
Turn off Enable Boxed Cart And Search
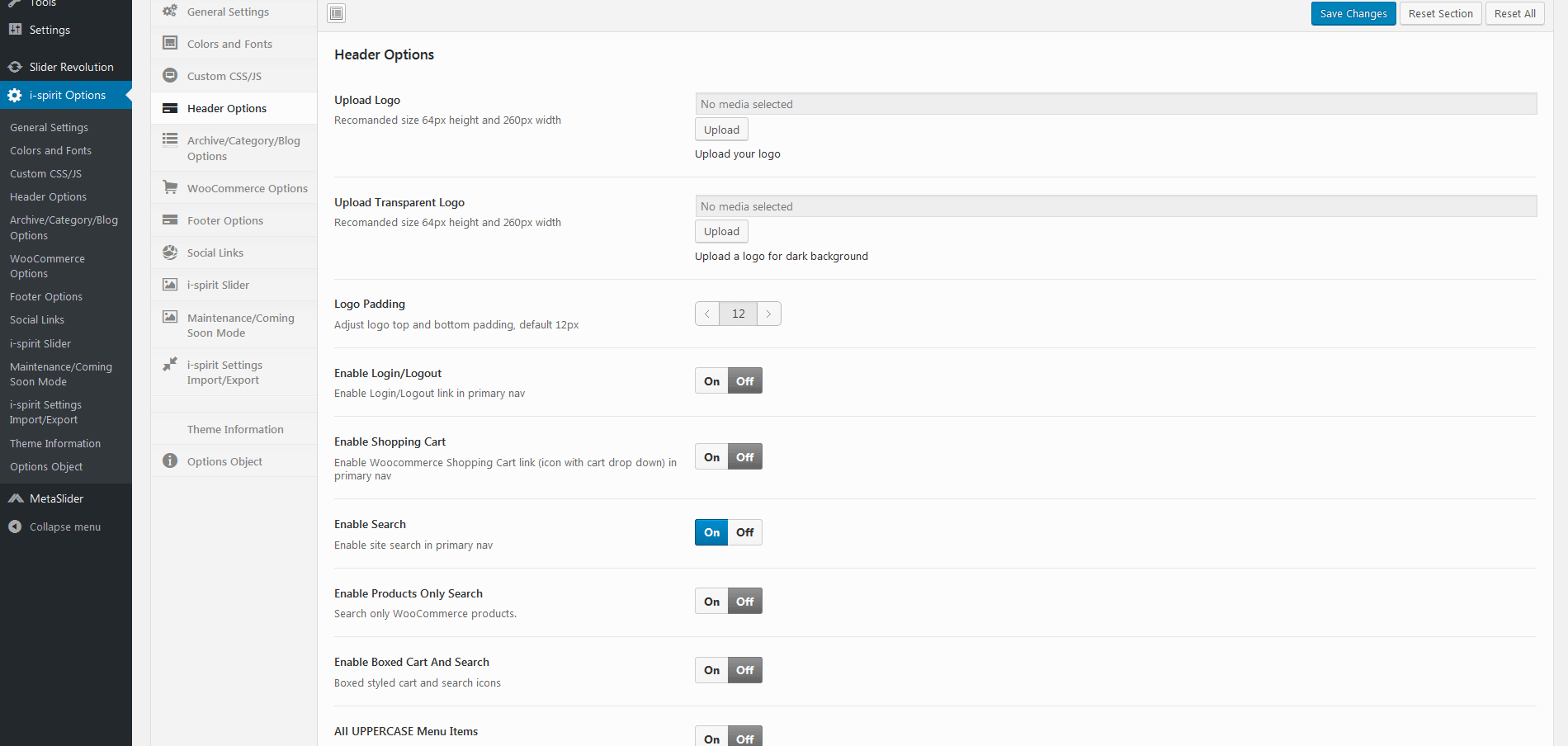(x=745, y=670)
